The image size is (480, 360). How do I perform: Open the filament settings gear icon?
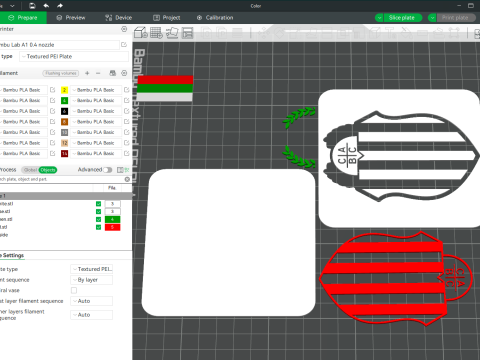click(x=124, y=73)
